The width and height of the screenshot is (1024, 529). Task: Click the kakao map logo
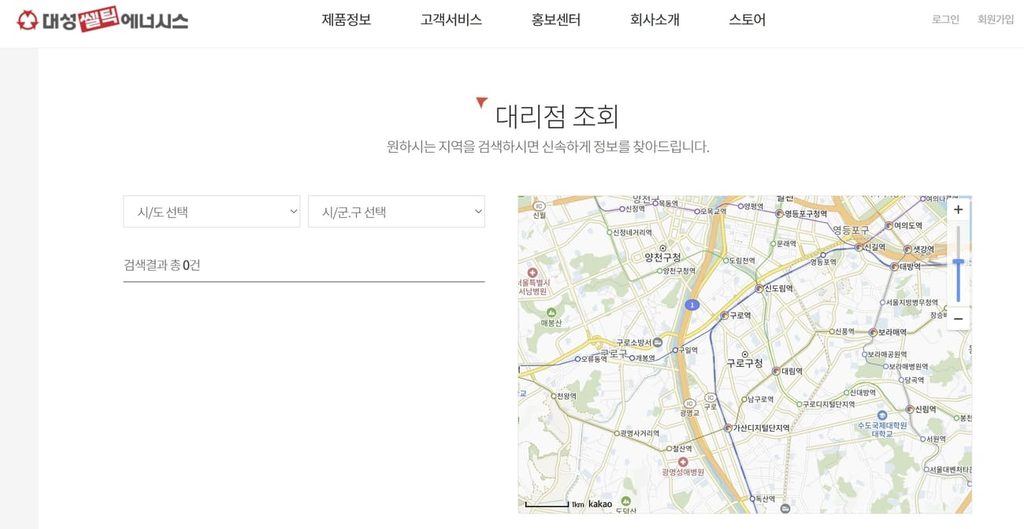(x=600, y=504)
